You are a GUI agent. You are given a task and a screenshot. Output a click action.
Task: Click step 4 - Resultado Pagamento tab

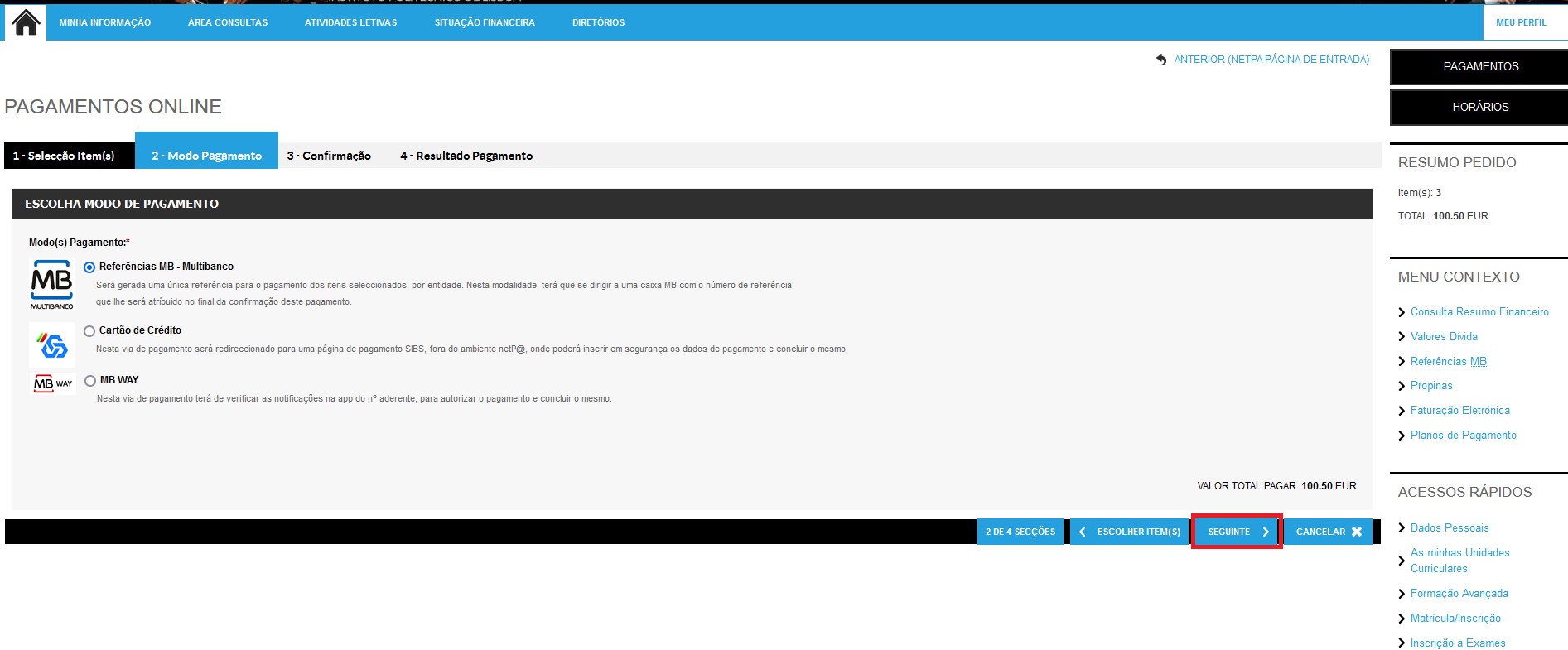pos(466,156)
